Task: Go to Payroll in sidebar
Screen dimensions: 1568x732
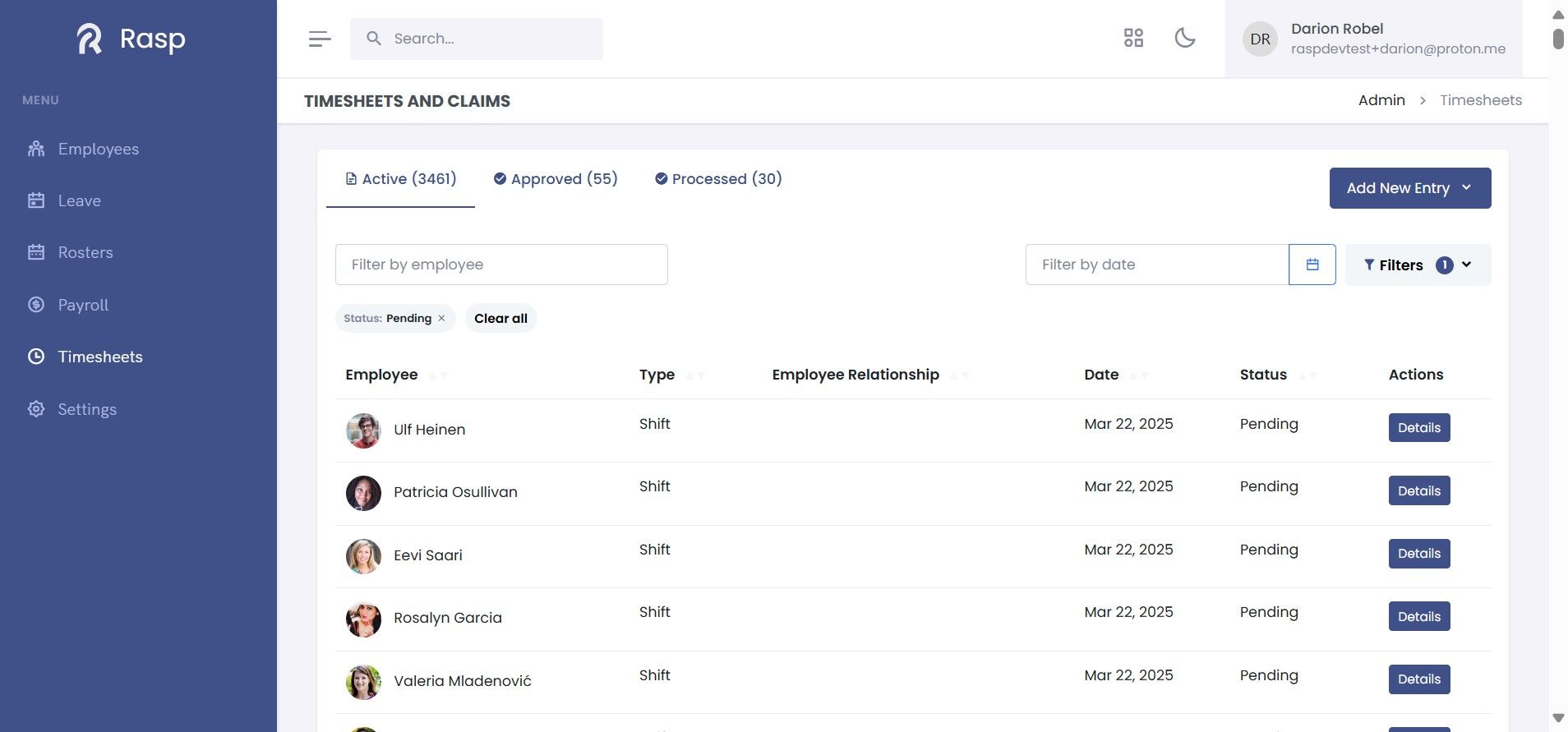Action: pyautogui.click(x=83, y=305)
